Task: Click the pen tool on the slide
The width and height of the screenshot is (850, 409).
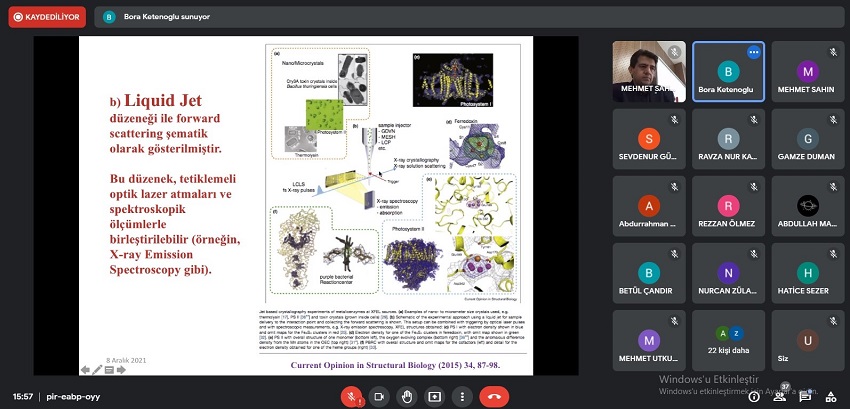Action: coord(98,370)
